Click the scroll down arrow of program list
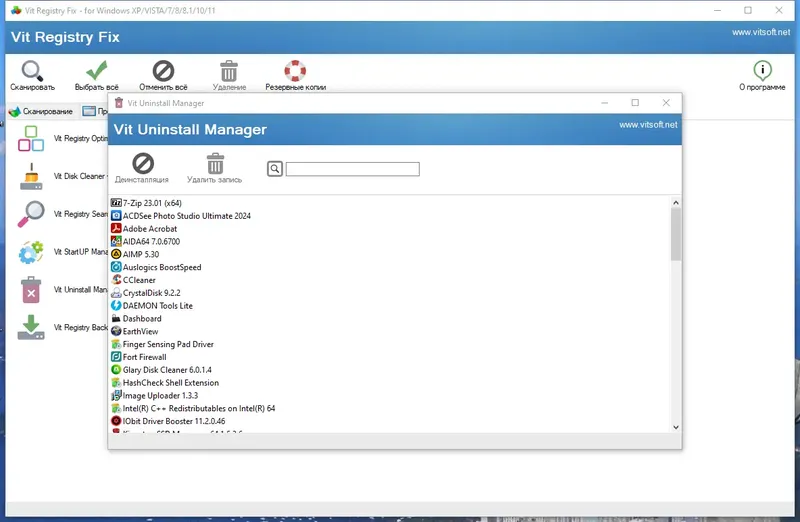 676,427
